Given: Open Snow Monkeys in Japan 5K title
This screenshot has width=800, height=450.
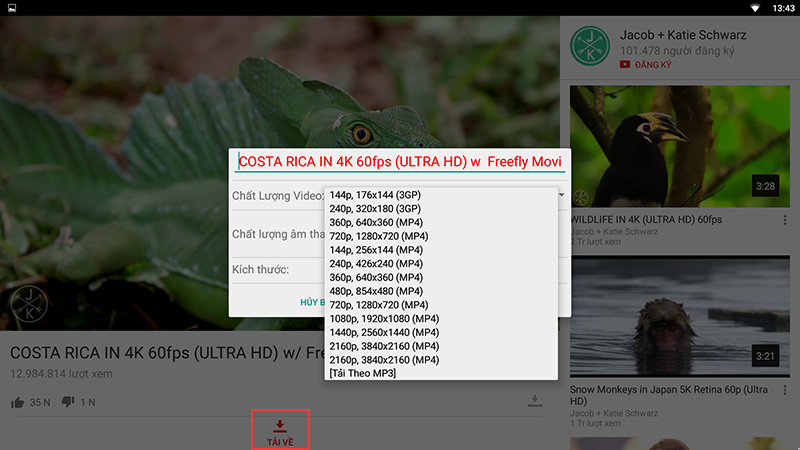Looking at the screenshot, I should [x=668, y=395].
